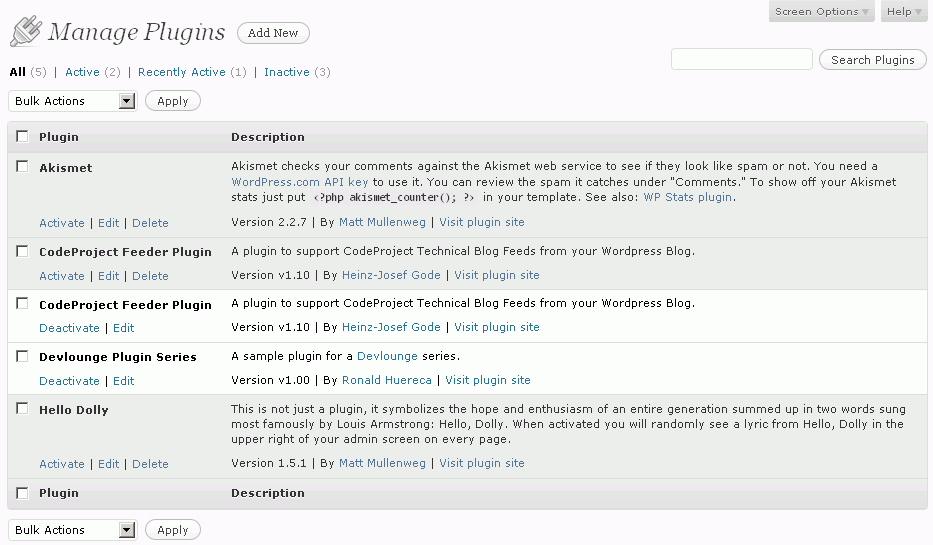
Task: Focus the plugin search text field
Action: coord(741,59)
